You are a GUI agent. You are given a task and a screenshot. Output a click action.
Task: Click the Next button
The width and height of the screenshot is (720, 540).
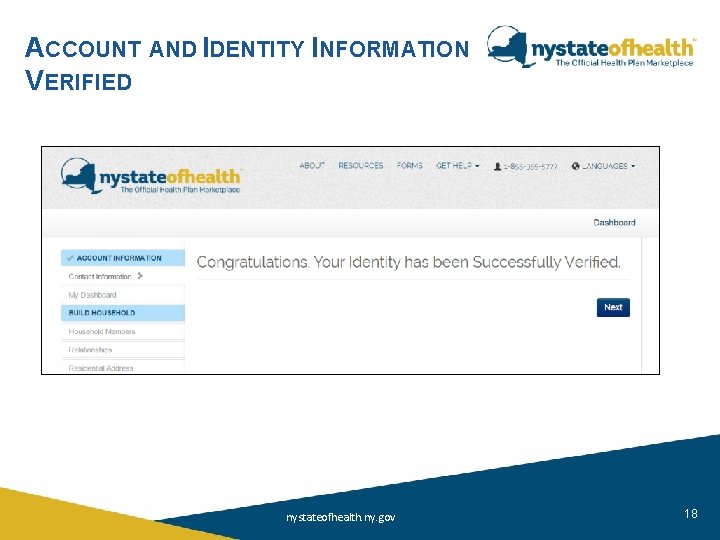[x=613, y=307]
